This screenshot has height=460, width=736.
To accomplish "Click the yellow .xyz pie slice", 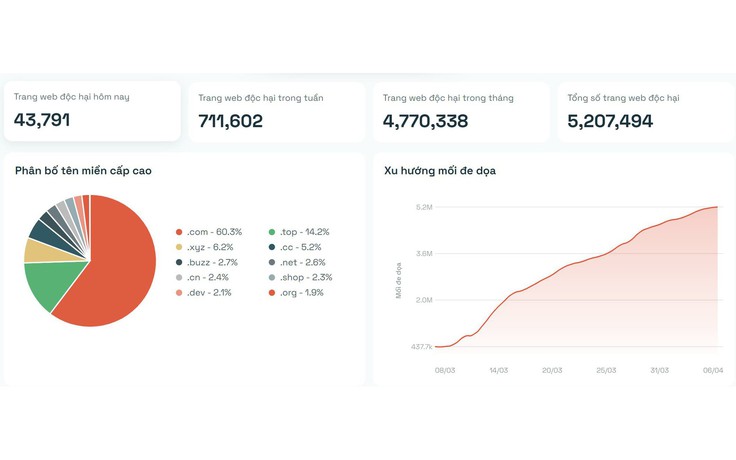I will pos(38,250).
